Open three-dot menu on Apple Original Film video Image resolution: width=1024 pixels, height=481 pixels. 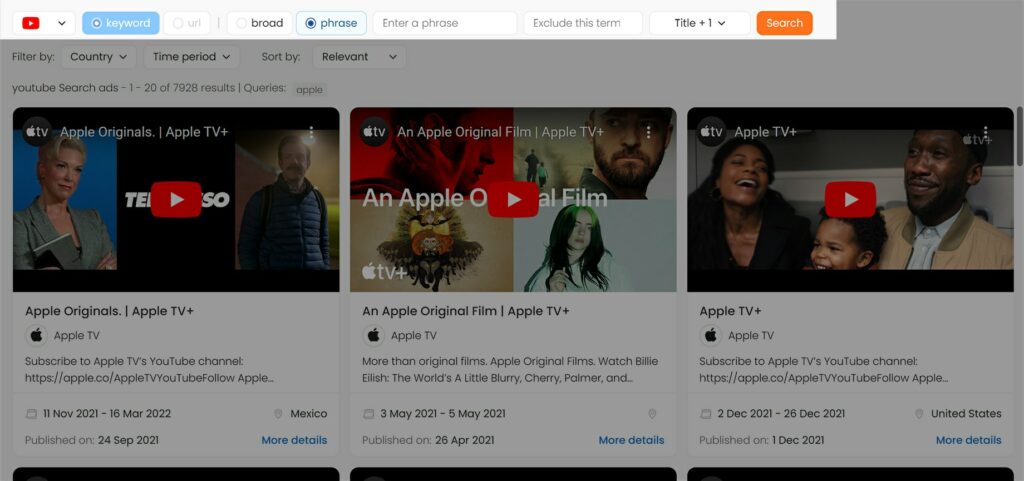[x=648, y=132]
